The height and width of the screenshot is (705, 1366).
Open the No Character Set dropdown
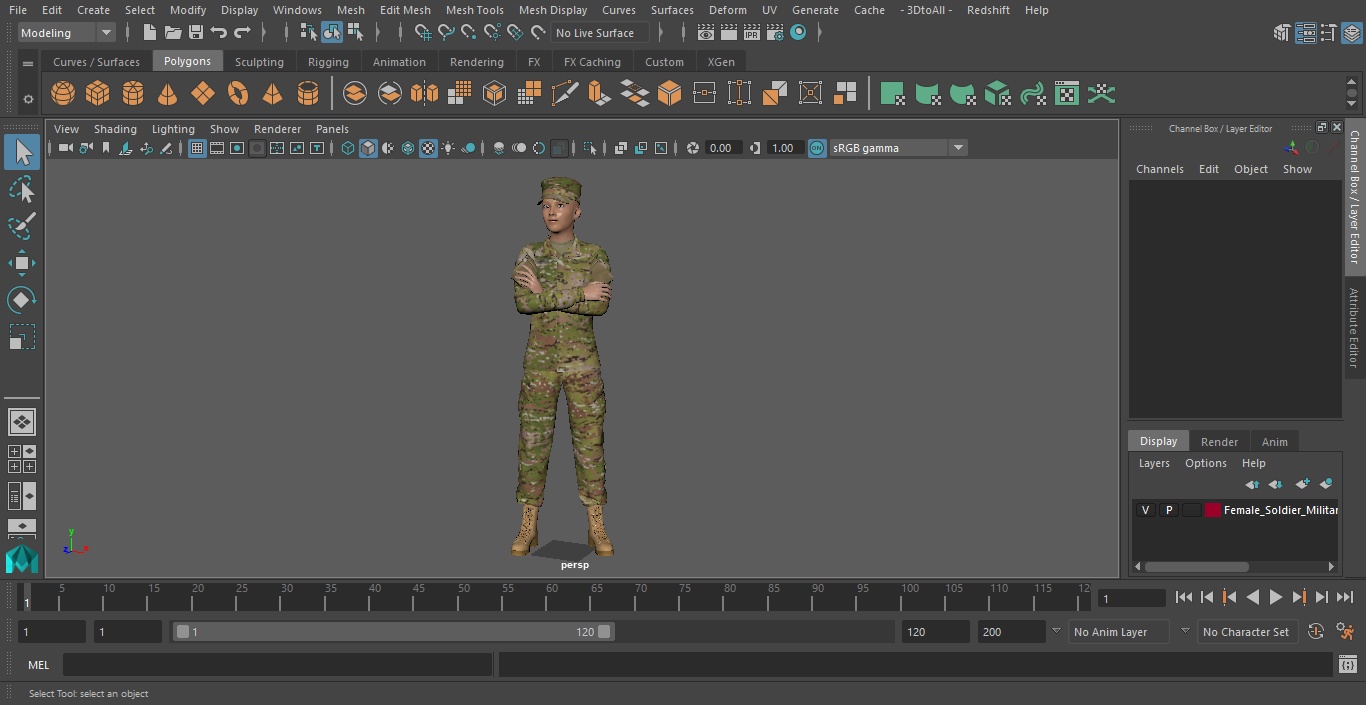1247,632
